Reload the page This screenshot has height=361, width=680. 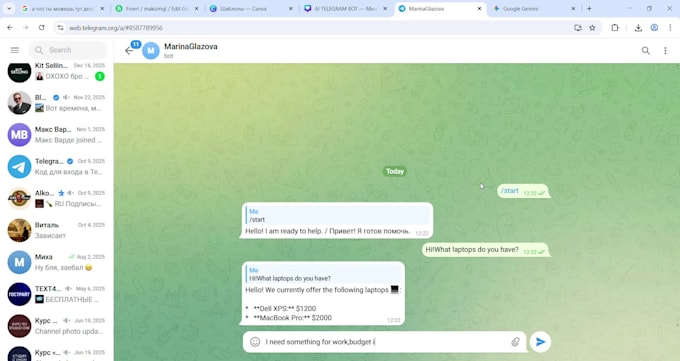click(x=42, y=28)
